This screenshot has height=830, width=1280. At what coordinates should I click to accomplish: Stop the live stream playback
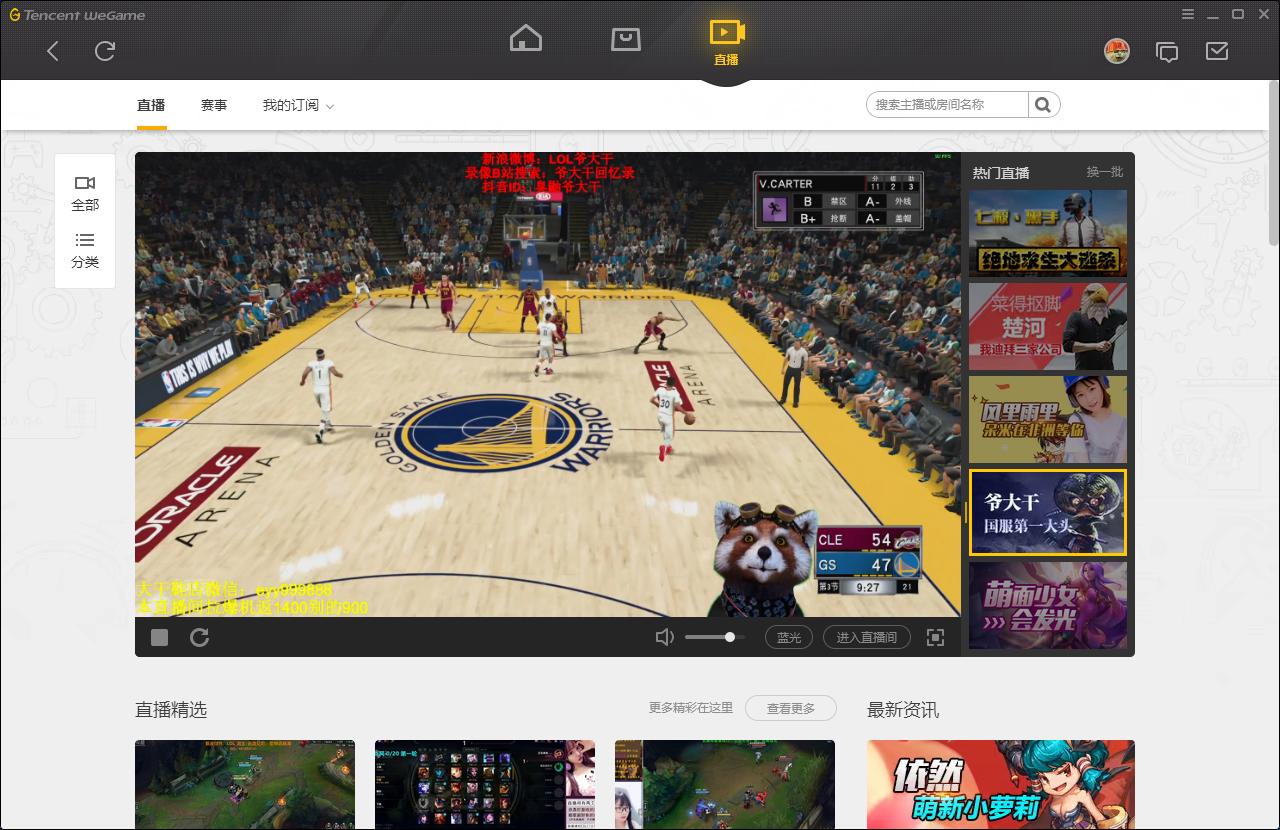[x=159, y=637]
